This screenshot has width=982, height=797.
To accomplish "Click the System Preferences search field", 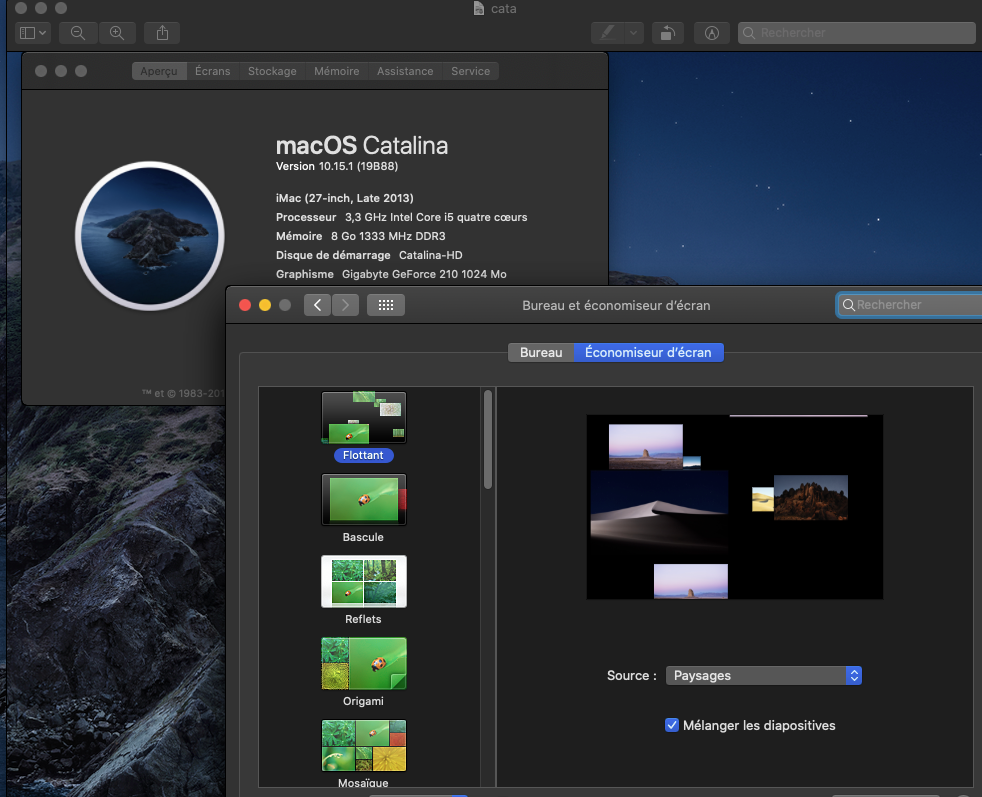I will pyautogui.click(x=909, y=305).
